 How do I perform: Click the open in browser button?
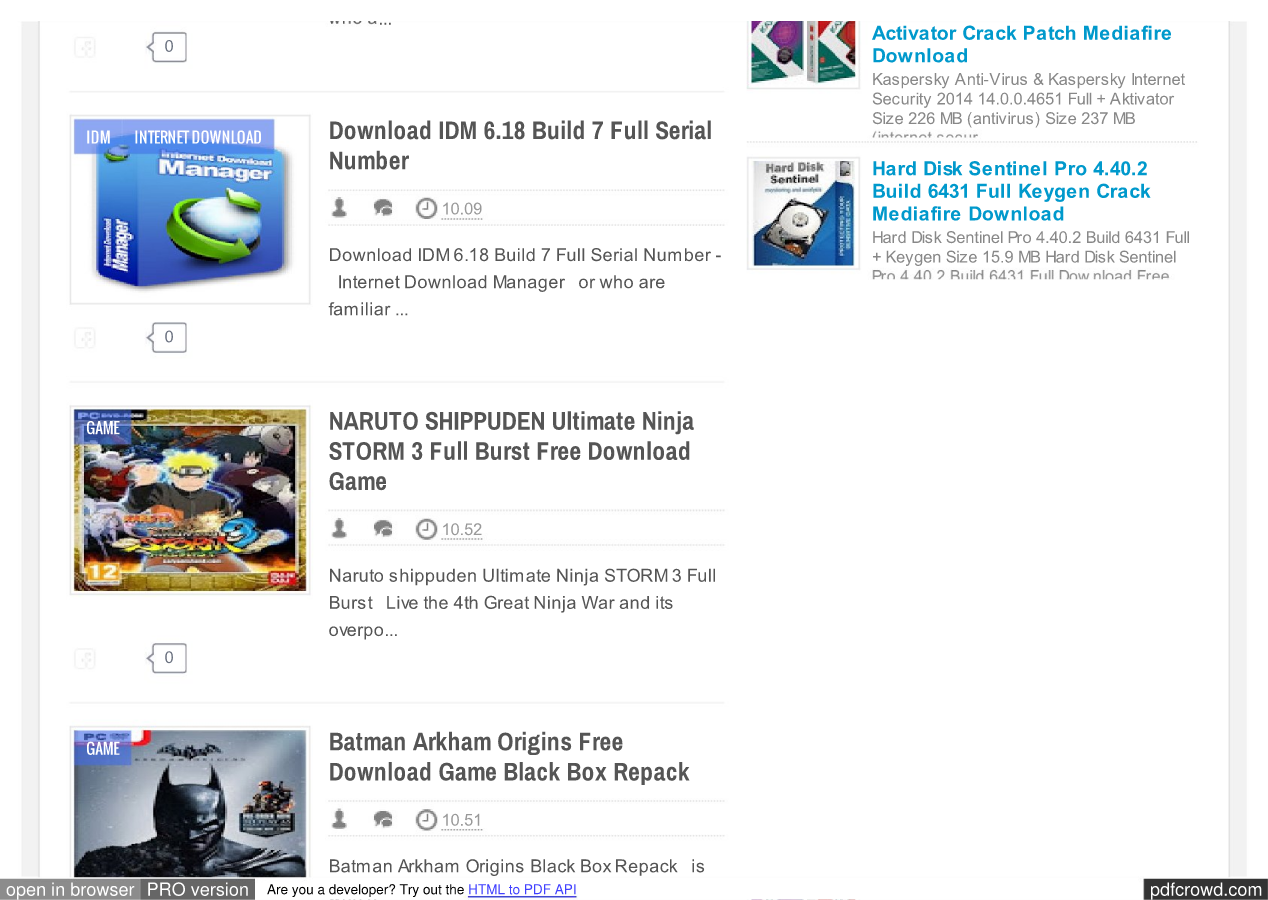(70, 890)
